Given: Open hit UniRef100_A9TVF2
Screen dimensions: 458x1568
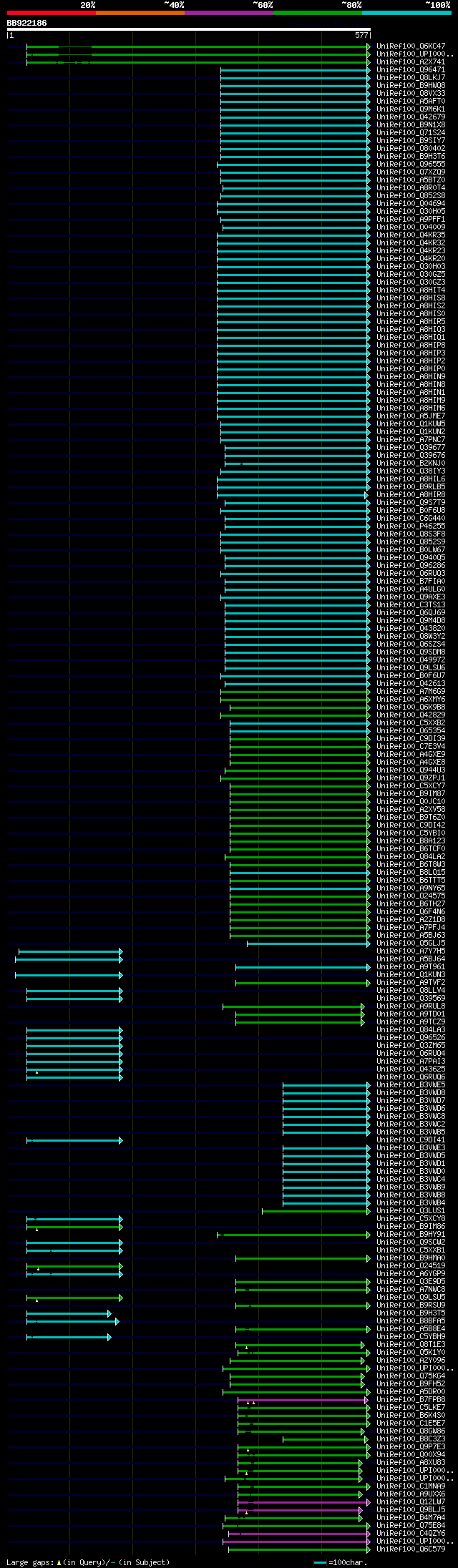Looking at the screenshot, I should click(x=411, y=983).
